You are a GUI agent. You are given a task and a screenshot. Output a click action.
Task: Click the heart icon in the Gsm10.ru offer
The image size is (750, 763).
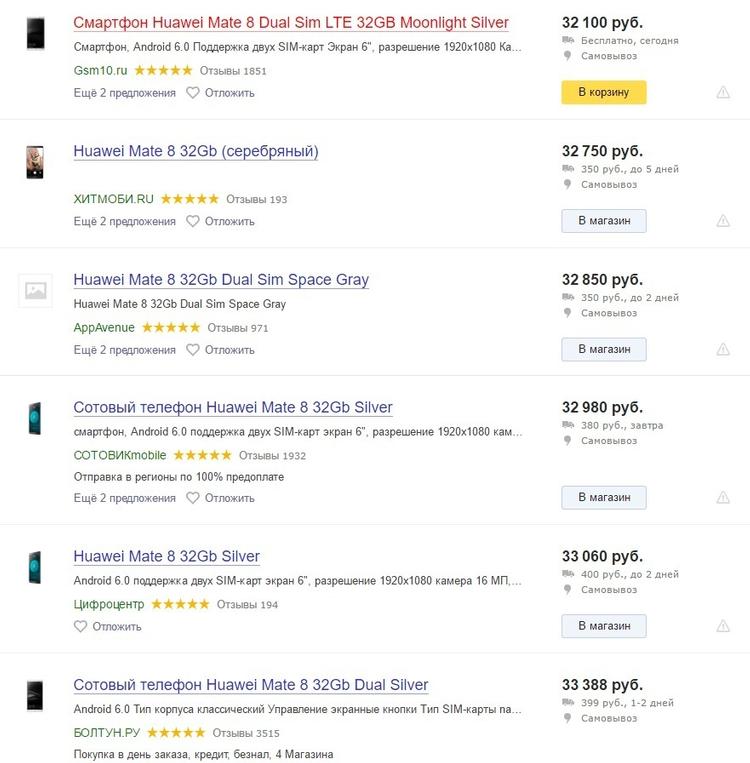193,93
